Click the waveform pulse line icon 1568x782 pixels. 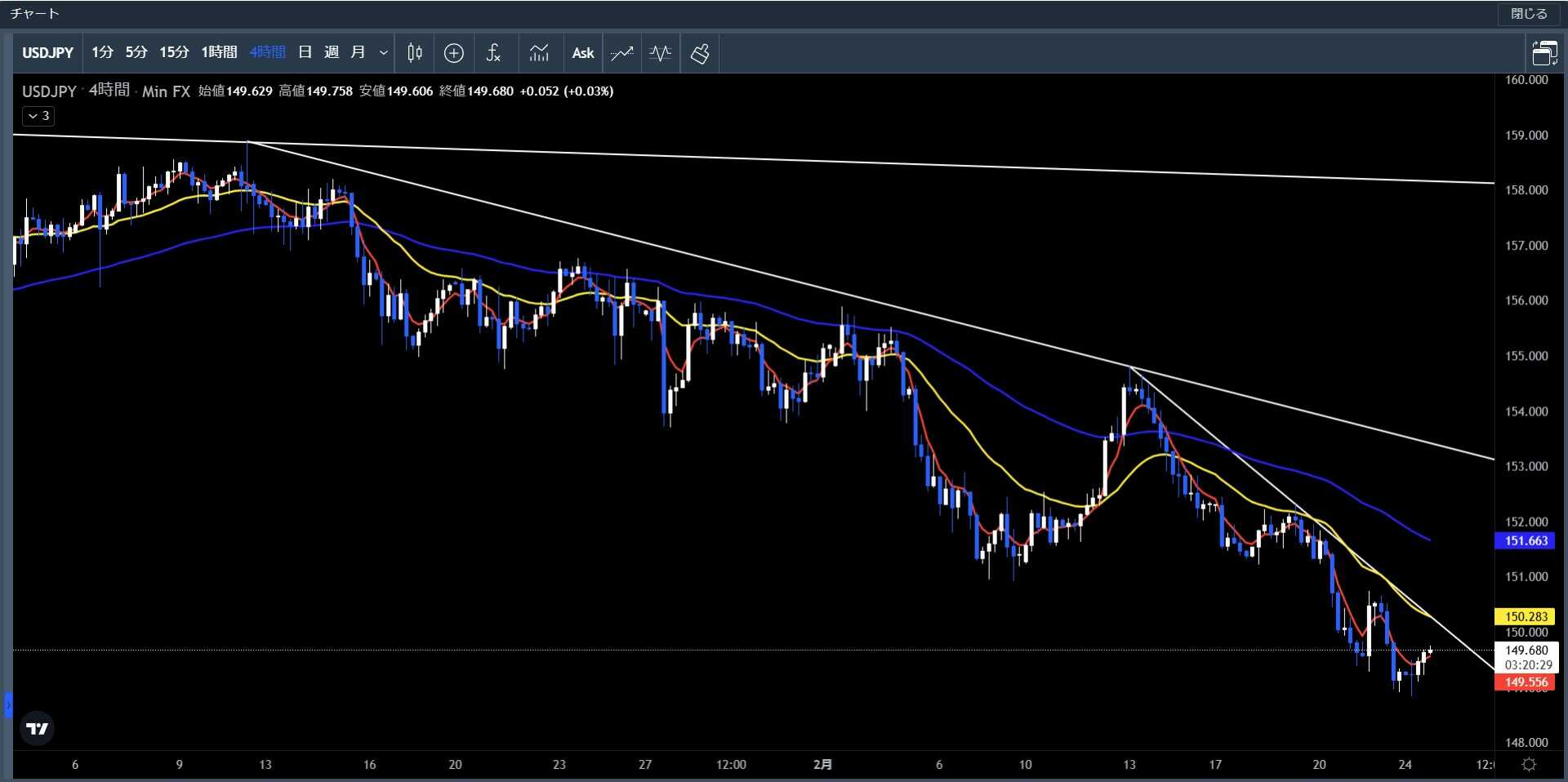click(x=661, y=53)
